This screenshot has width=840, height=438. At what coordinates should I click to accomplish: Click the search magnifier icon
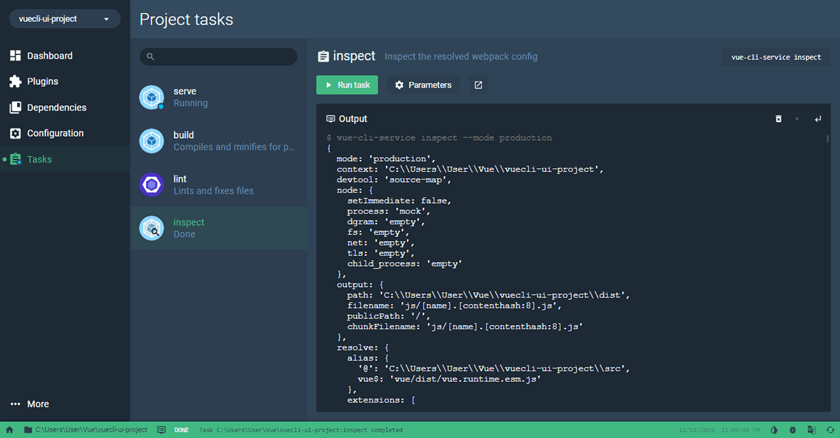pos(150,56)
